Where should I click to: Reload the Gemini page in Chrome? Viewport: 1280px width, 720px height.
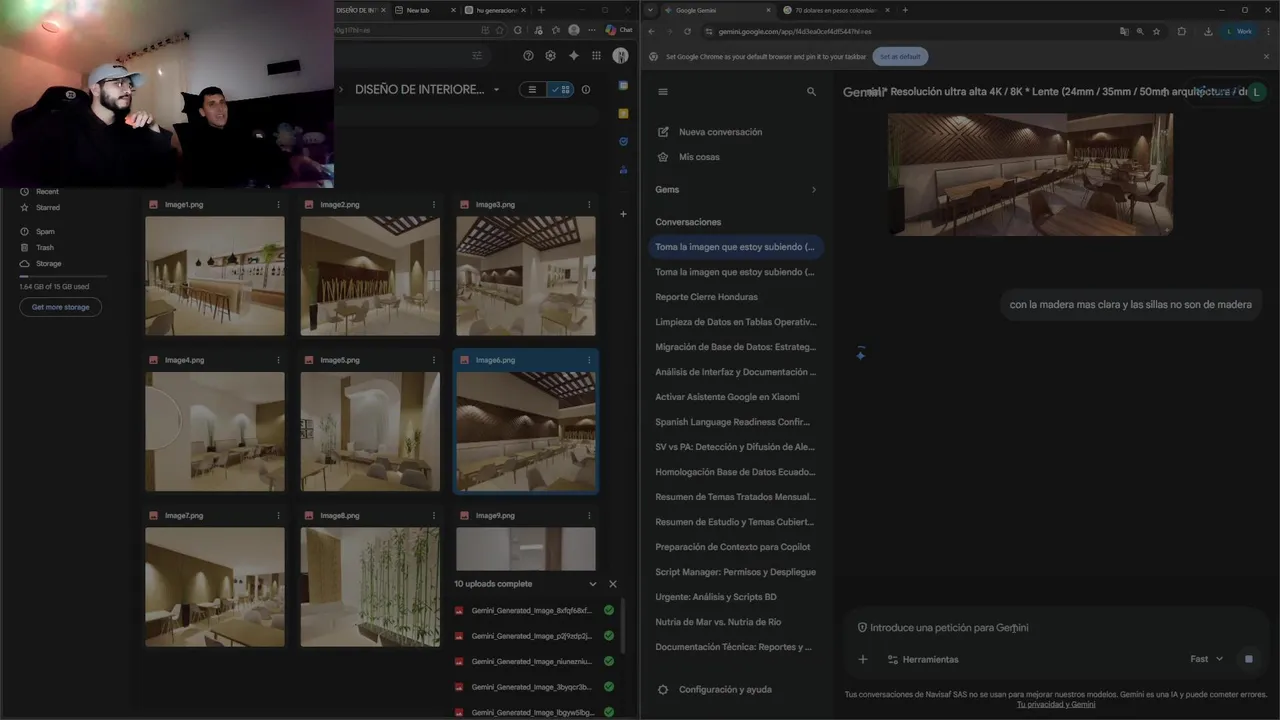tap(685, 31)
